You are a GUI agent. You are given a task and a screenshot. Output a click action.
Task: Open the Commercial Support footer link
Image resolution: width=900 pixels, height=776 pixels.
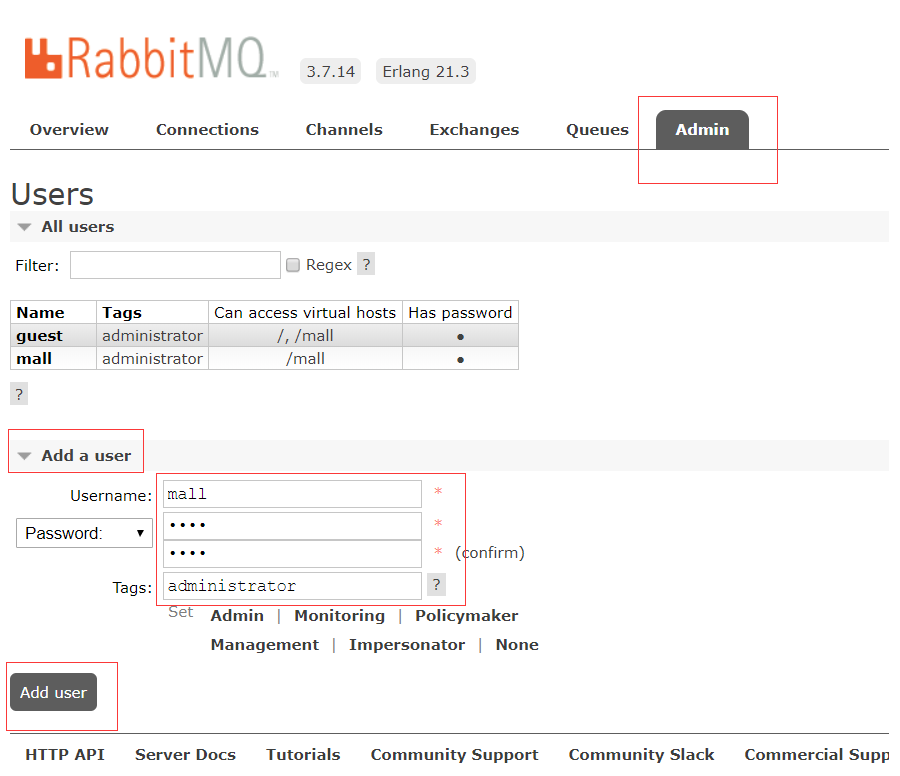coord(816,754)
